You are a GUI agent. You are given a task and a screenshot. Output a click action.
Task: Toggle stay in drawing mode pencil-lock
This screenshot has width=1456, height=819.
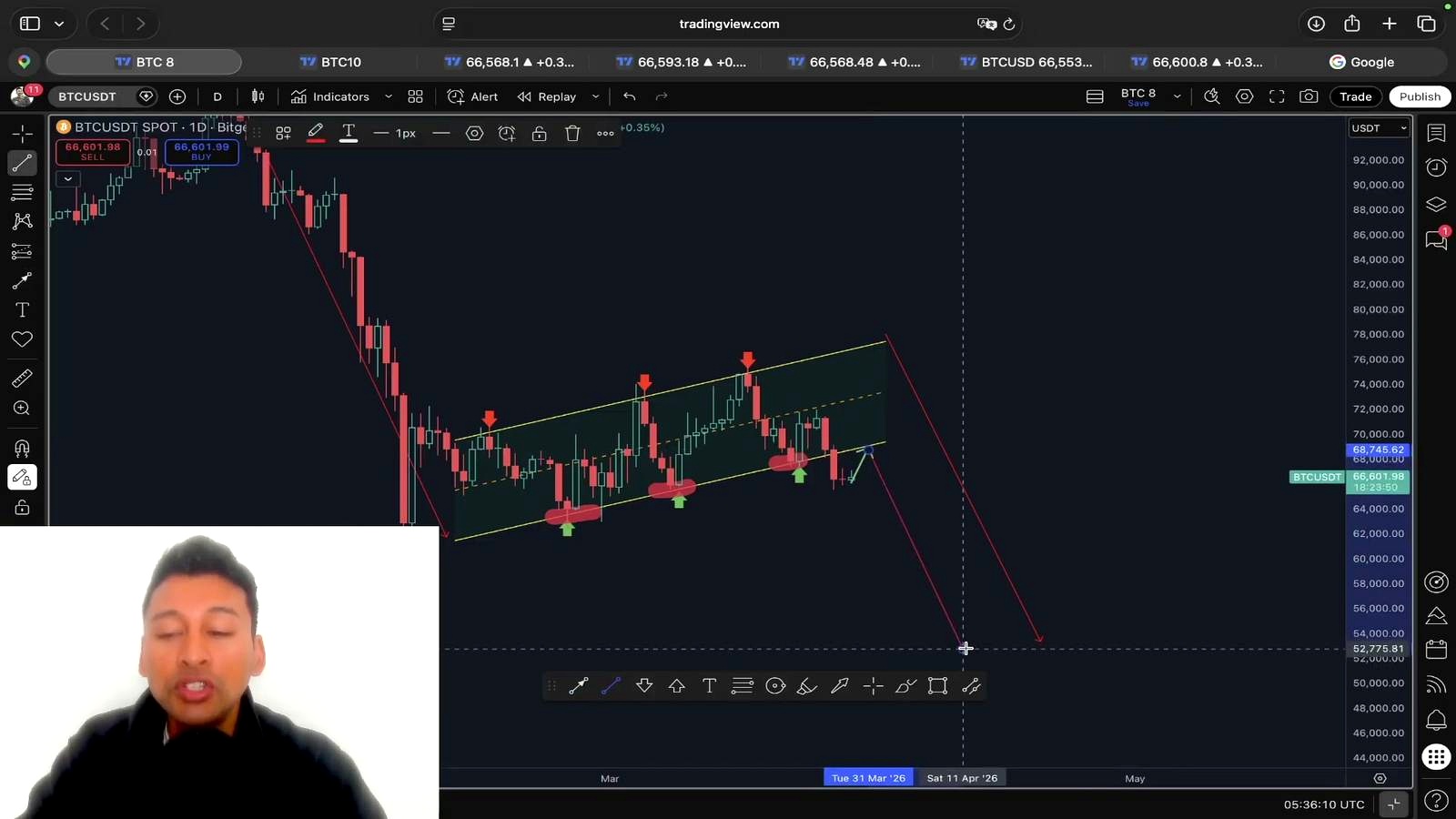coord(22,478)
